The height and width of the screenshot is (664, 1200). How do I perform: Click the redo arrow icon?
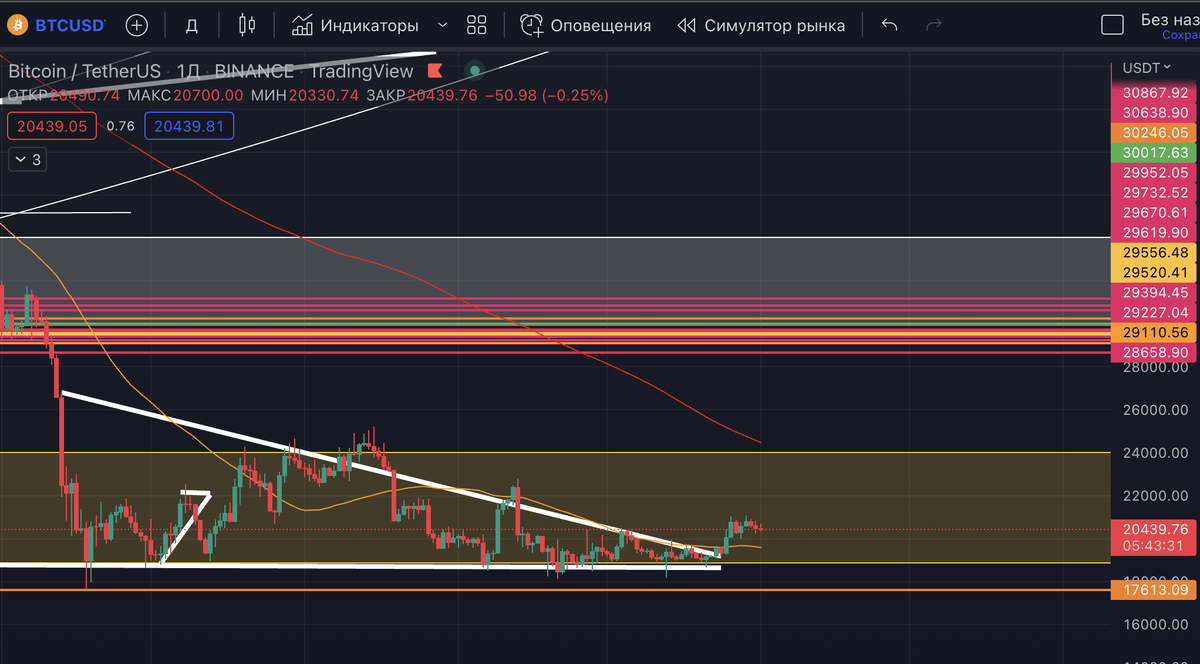click(932, 24)
